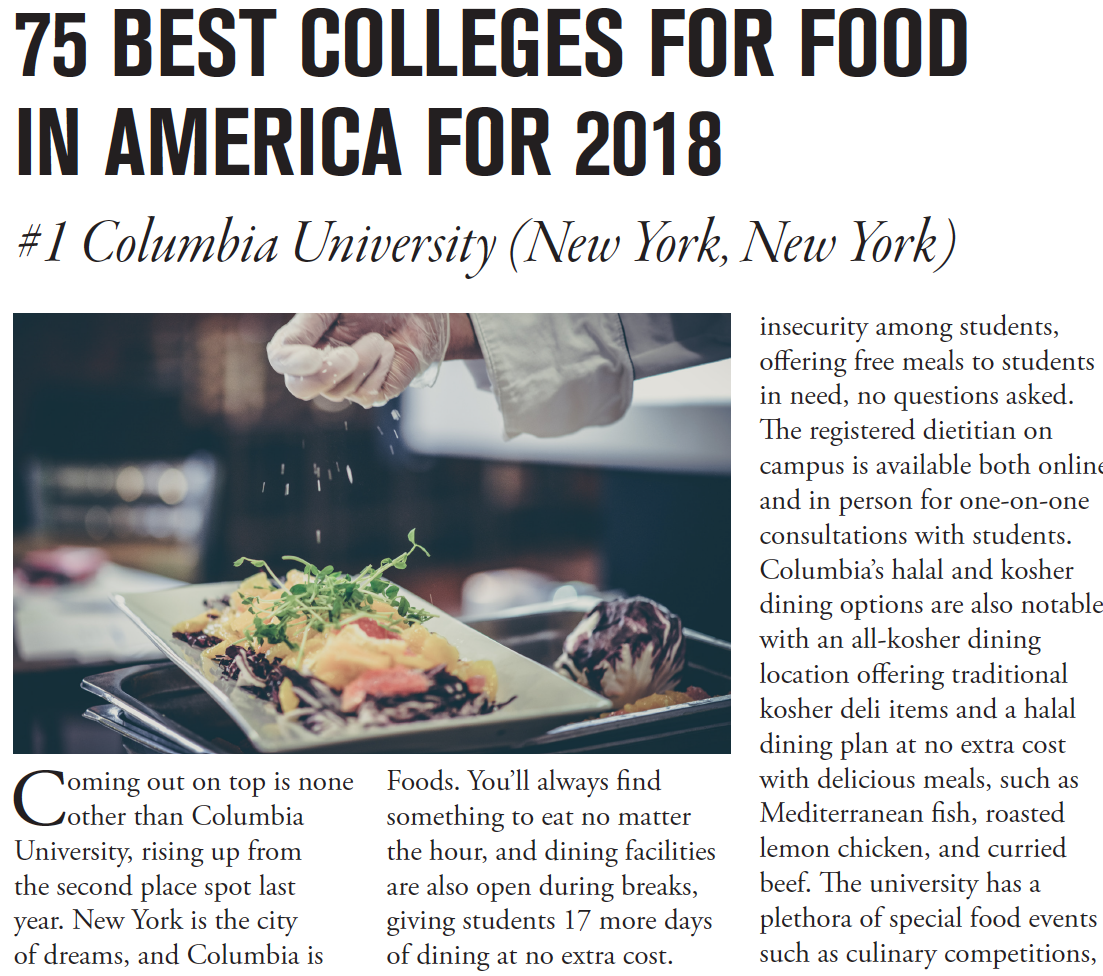Click the "#1 Columbia University" italic subheading
The height and width of the screenshot is (976, 1103).
256,244
